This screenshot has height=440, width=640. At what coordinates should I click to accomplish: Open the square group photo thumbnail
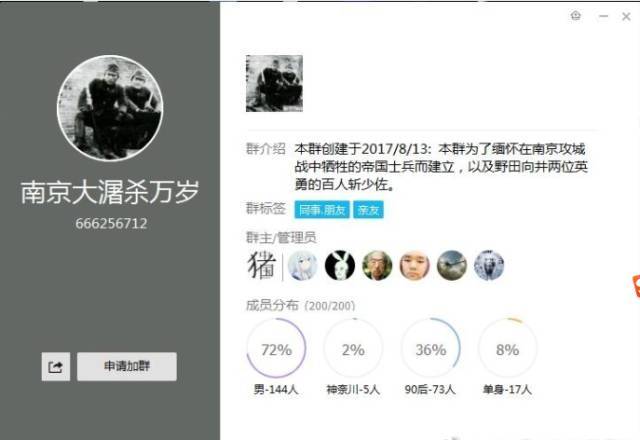tap(274, 83)
